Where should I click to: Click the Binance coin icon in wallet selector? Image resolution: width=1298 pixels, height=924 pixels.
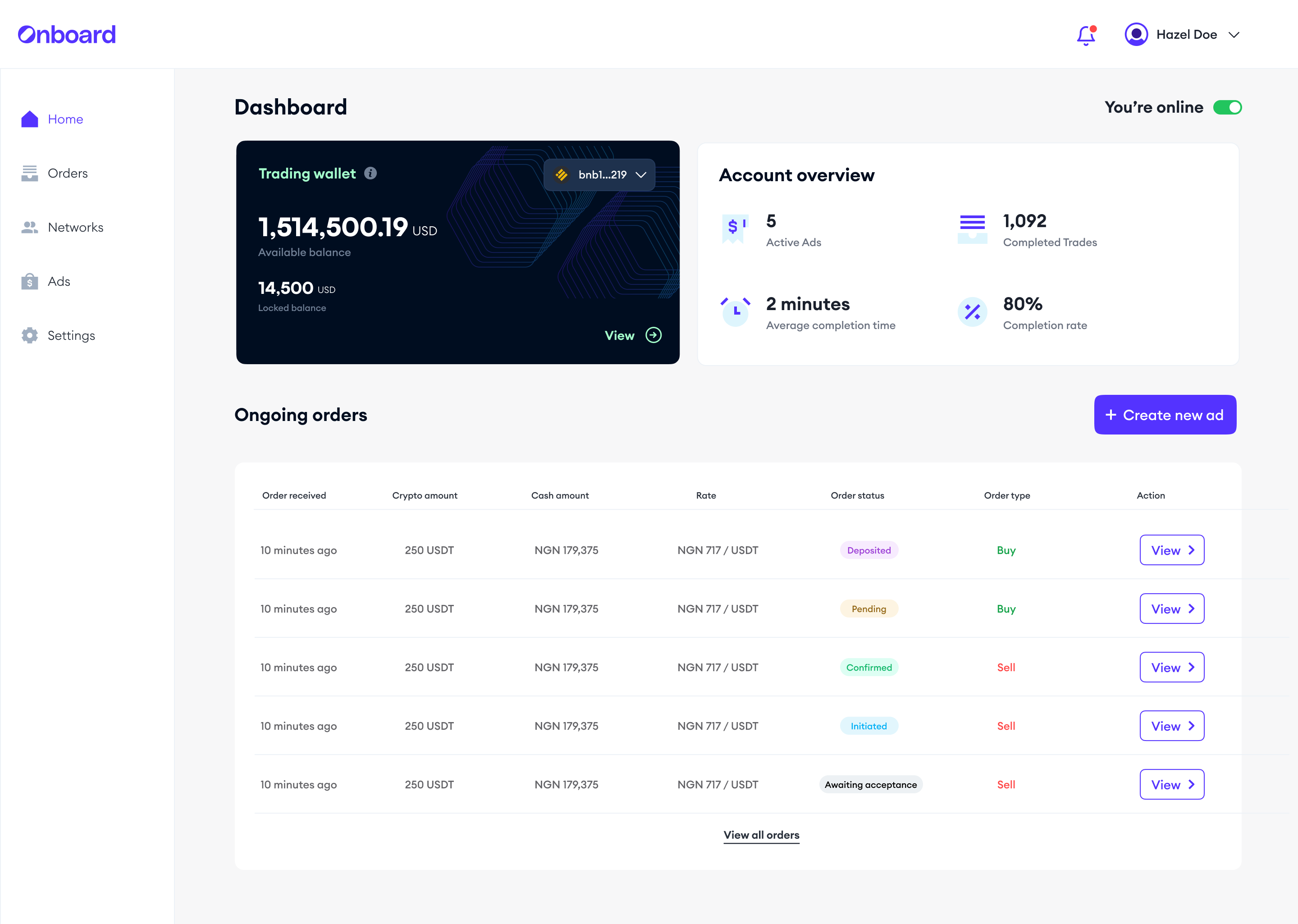562,175
